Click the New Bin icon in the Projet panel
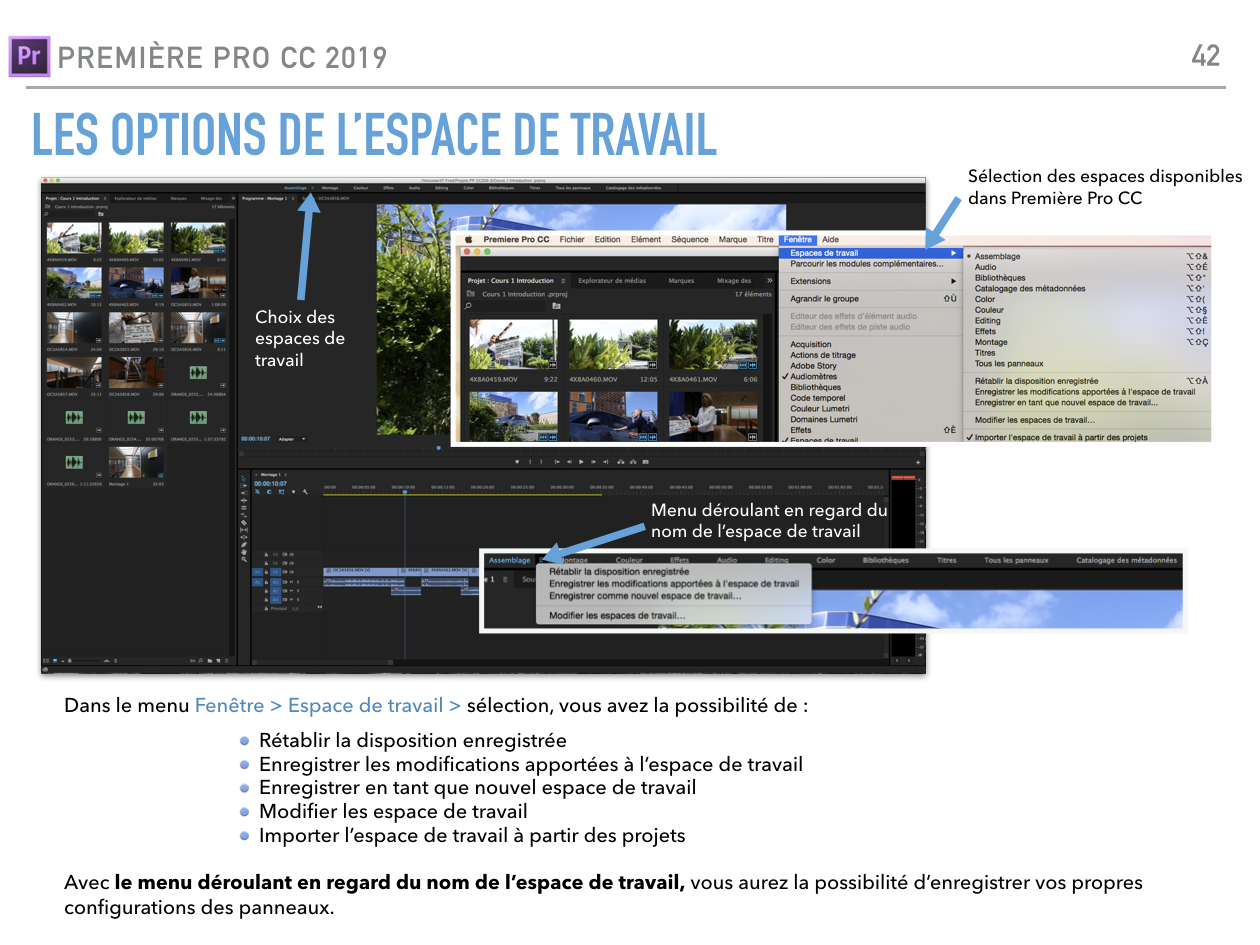 210,661
